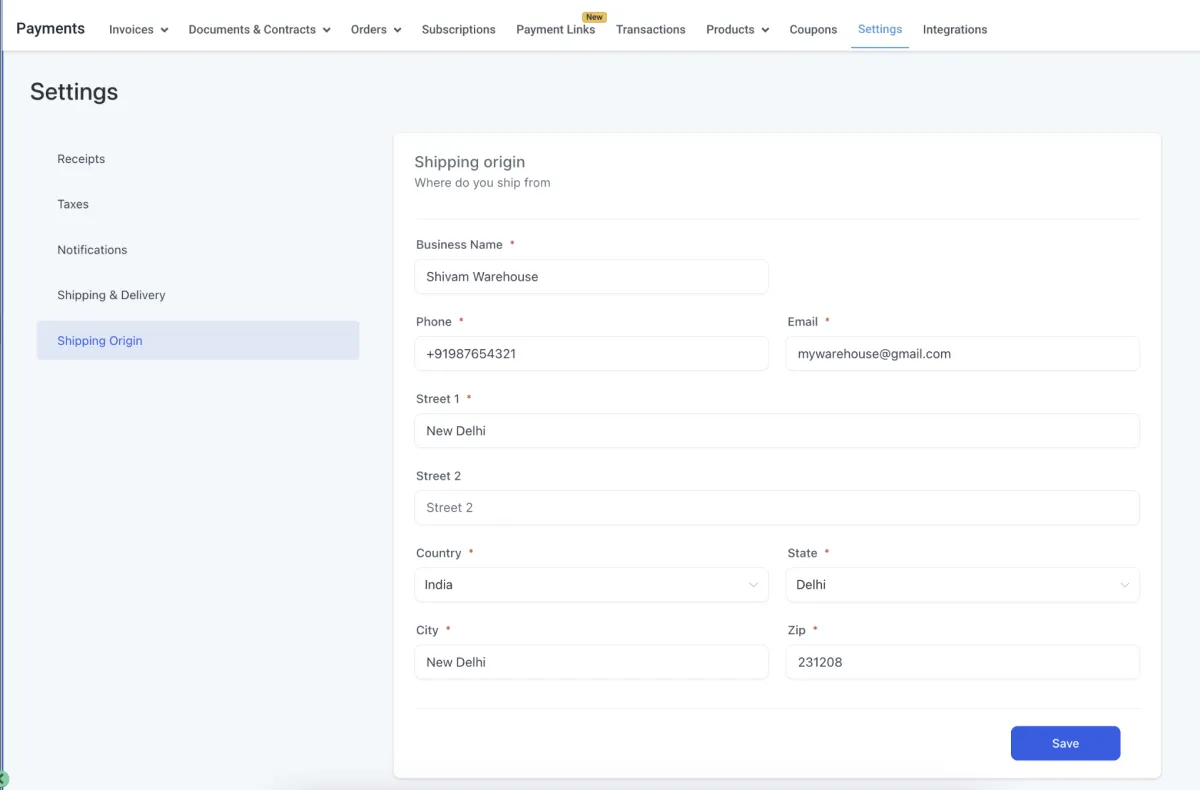The image size is (1200, 790).
Task: Click the Zip code field
Action: (x=962, y=662)
